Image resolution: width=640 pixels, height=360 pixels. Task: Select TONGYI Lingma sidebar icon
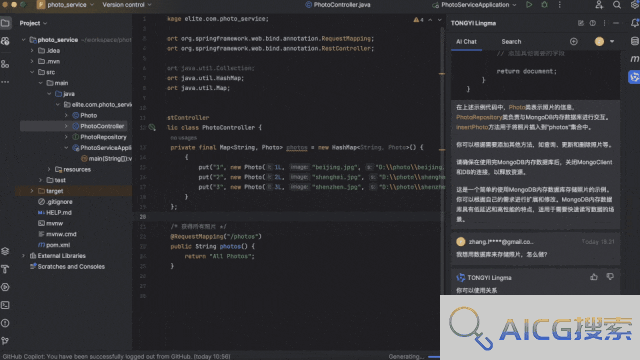pyautogui.click(x=634, y=77)
